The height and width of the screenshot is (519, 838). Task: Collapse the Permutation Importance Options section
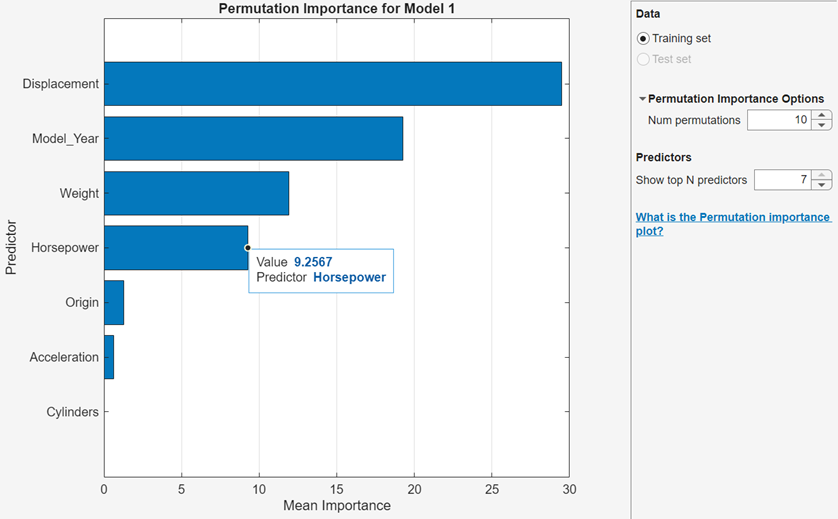[642, 99]
